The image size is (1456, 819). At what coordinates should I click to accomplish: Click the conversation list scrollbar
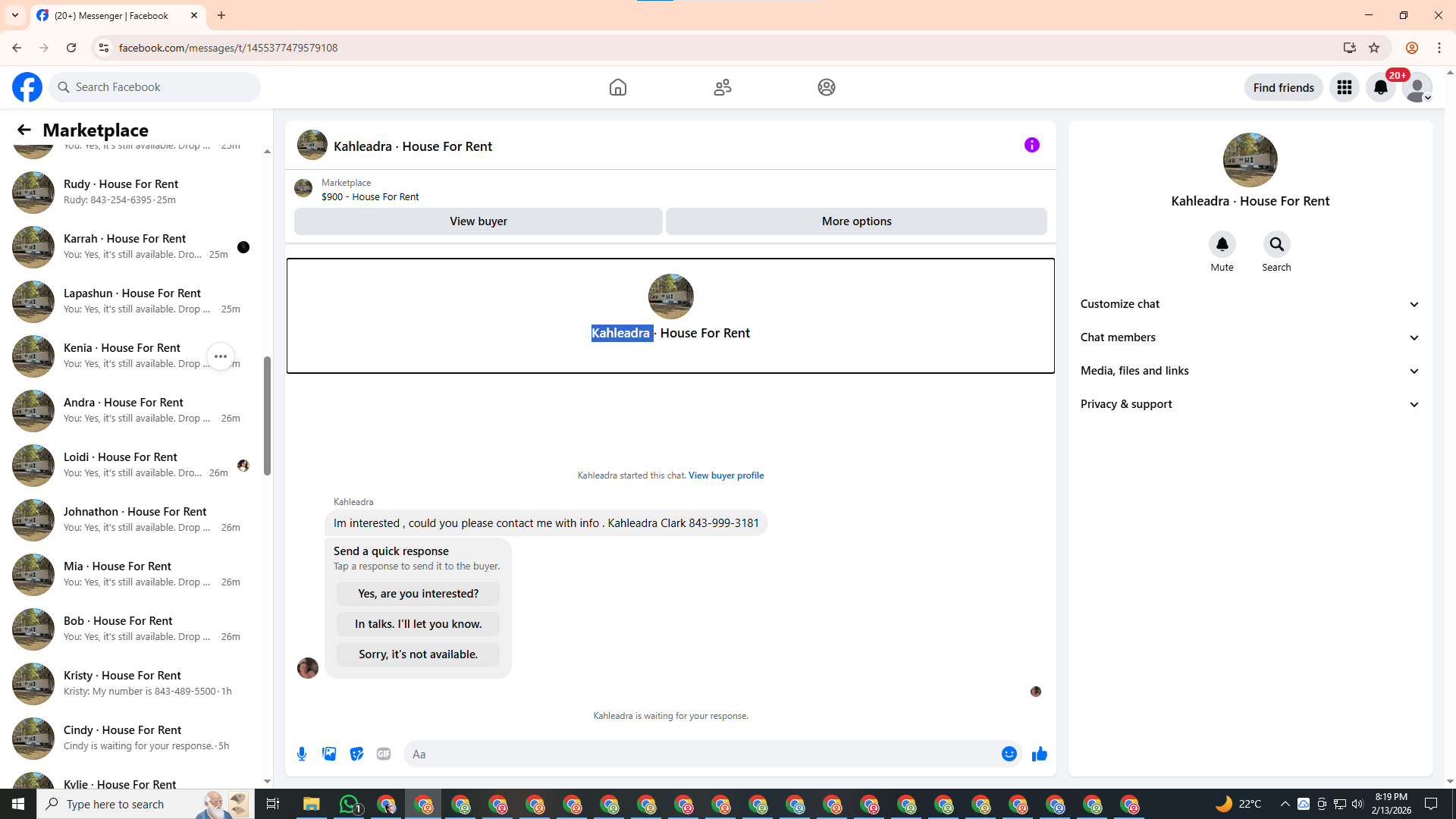pyautogui.click(x=267, y=416)
